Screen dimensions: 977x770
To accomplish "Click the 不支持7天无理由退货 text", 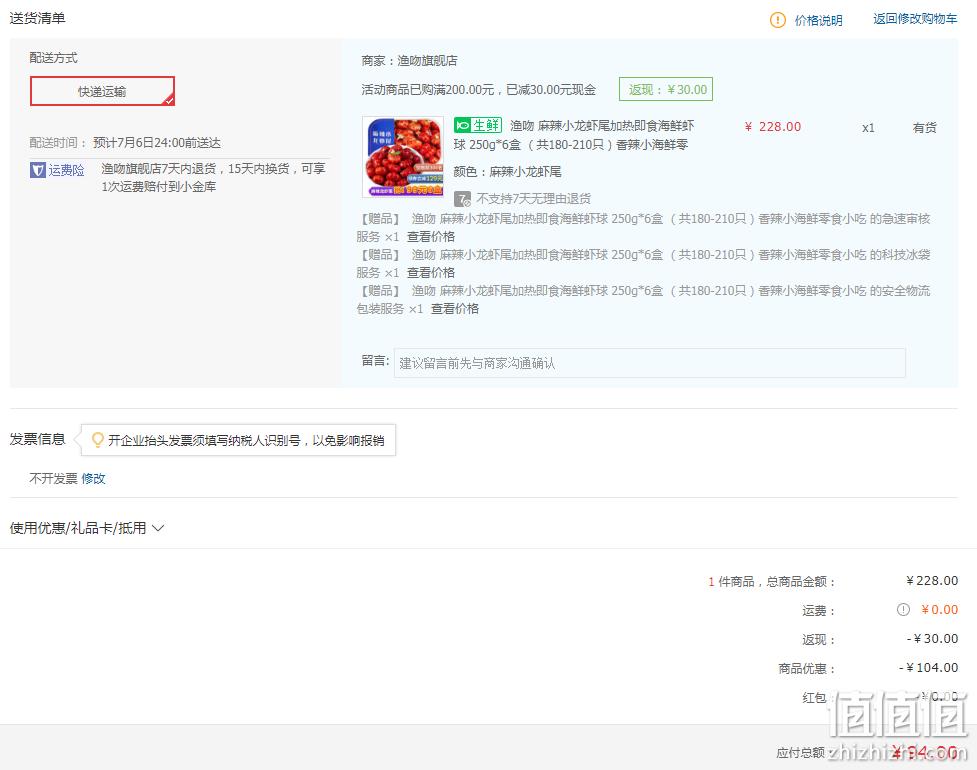I will pos(533,199).
